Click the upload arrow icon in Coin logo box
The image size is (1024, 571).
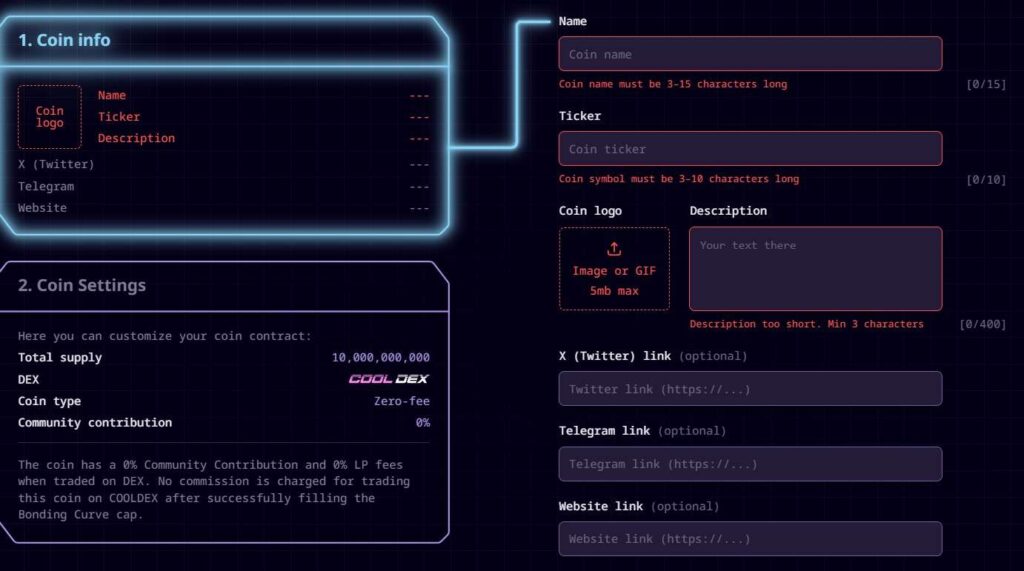(614, 249)
